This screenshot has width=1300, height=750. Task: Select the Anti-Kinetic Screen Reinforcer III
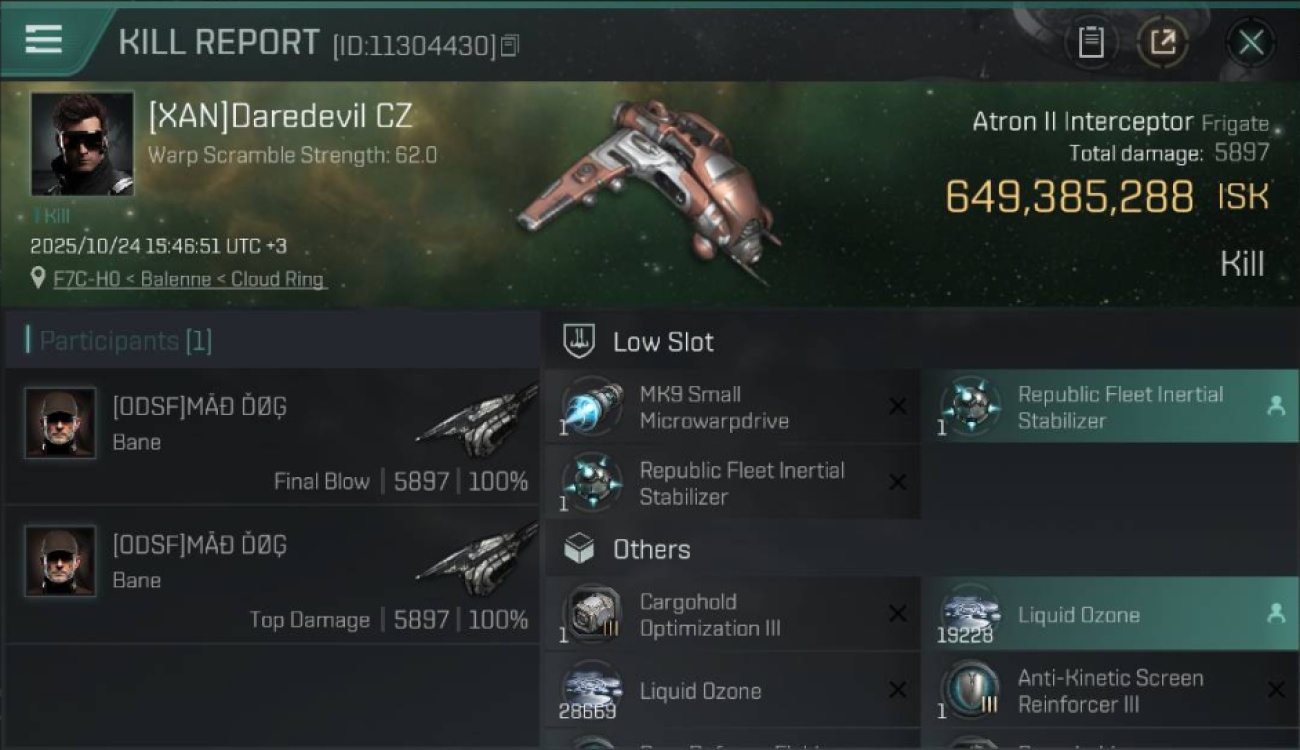click(x=1108, y=691)
